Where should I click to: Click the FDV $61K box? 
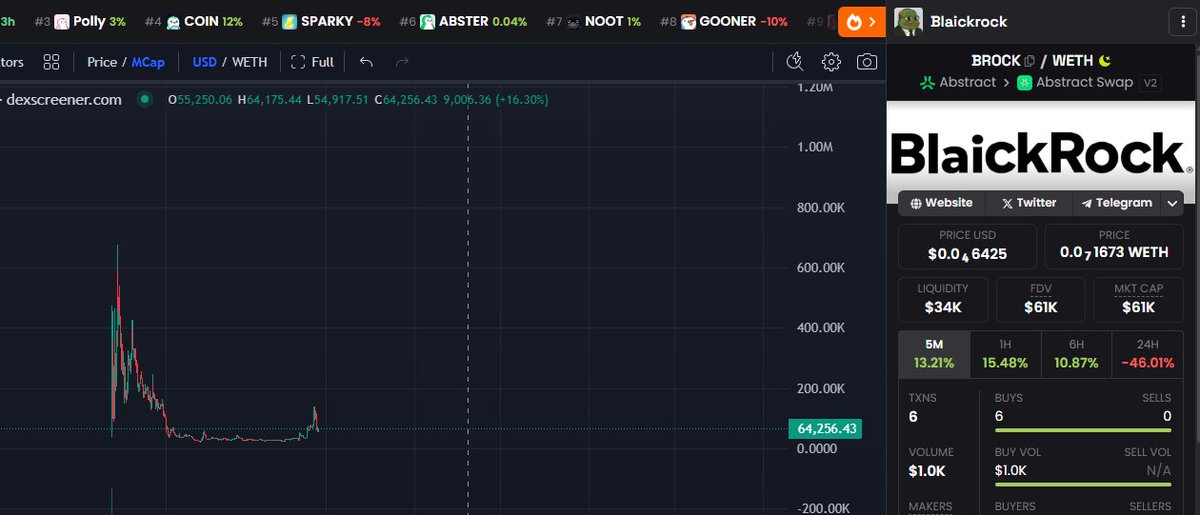pyautogui.click(x=1041, y=300)
